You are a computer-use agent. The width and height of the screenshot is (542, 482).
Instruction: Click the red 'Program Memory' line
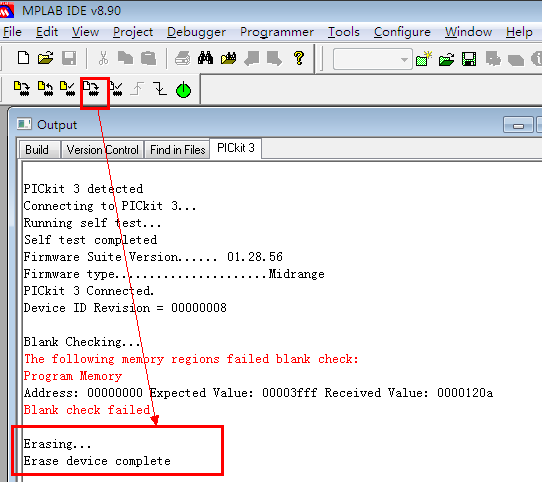pyautogui.click(x=73, y=376)
